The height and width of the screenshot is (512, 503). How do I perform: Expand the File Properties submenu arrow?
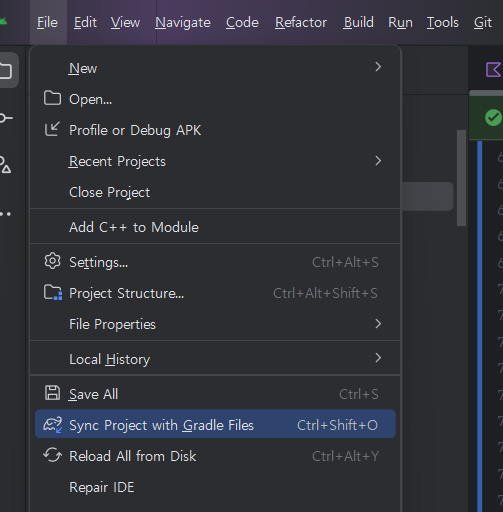(x=378, y=324)
